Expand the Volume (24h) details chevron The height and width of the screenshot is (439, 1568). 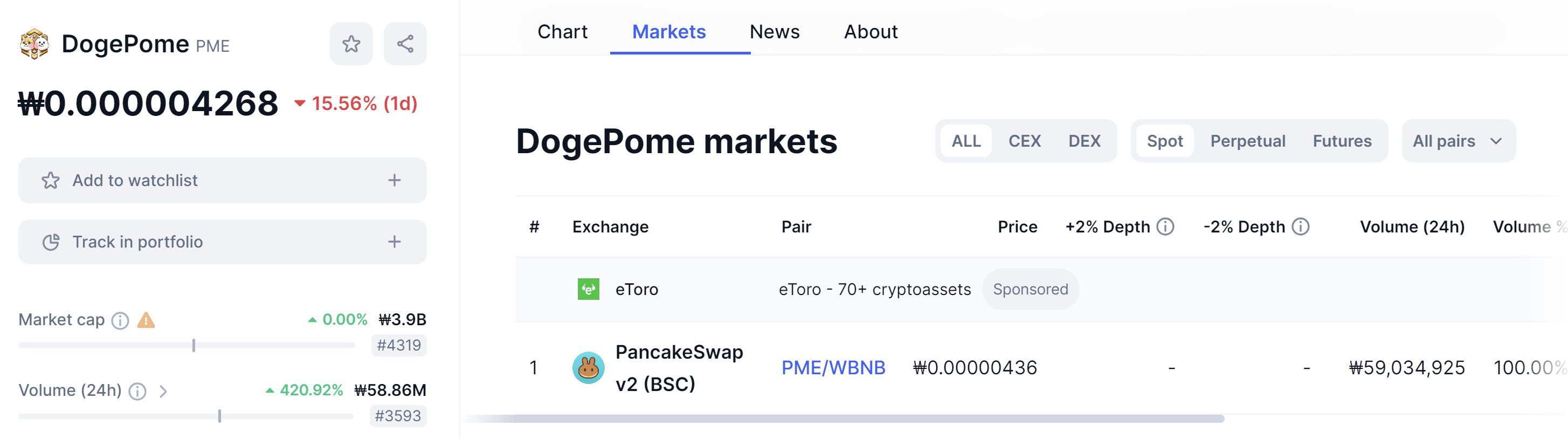click(x=163, y=392)
